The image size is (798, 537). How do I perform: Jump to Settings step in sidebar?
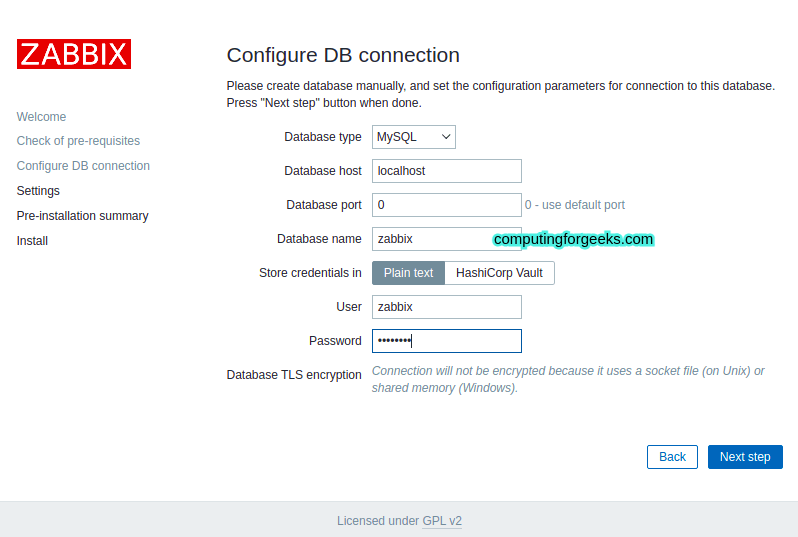coord(38,191)
